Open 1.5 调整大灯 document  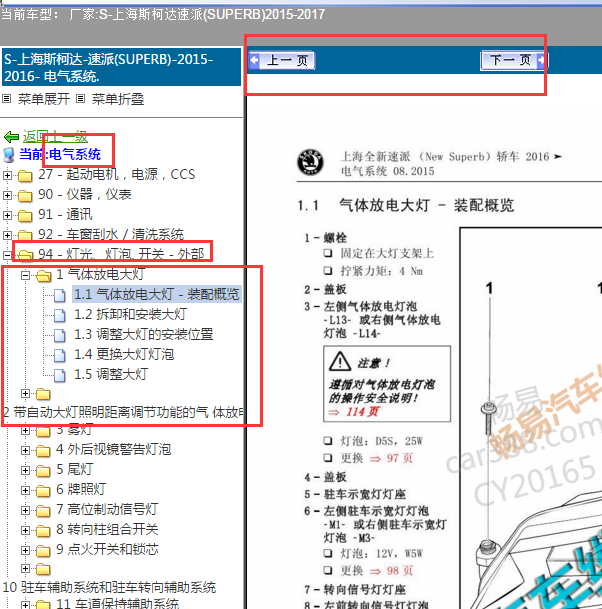(x=111, y=374)
